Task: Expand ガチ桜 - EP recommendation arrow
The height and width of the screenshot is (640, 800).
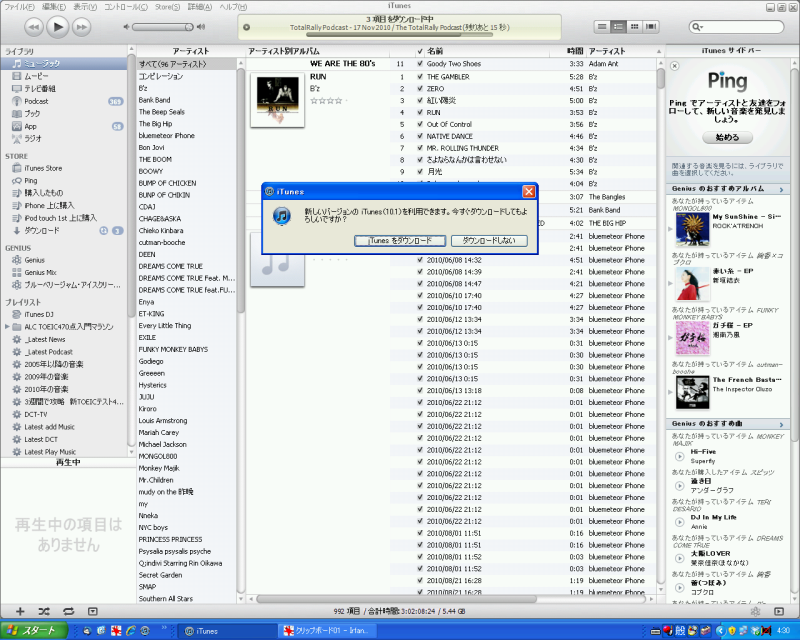Action: 670,337
